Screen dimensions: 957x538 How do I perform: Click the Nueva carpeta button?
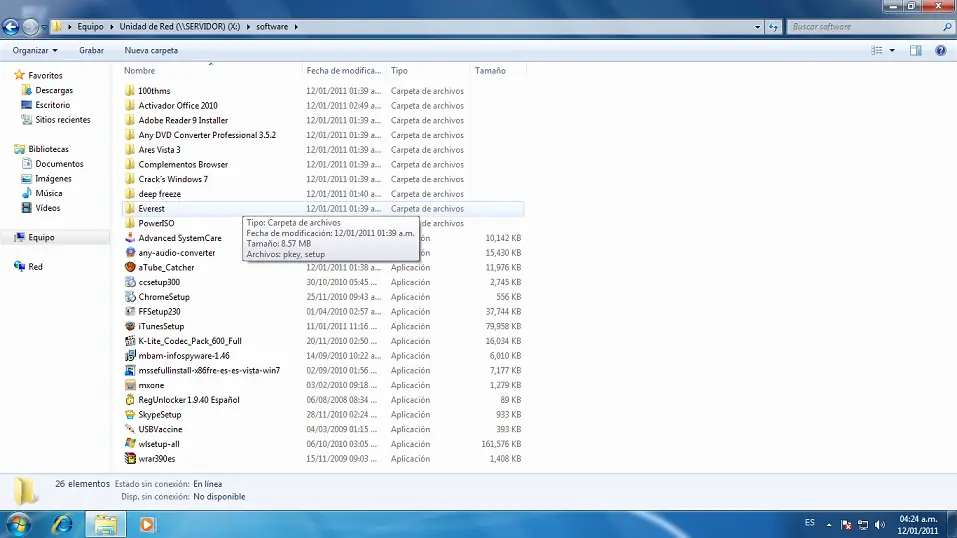coord(151,50)
